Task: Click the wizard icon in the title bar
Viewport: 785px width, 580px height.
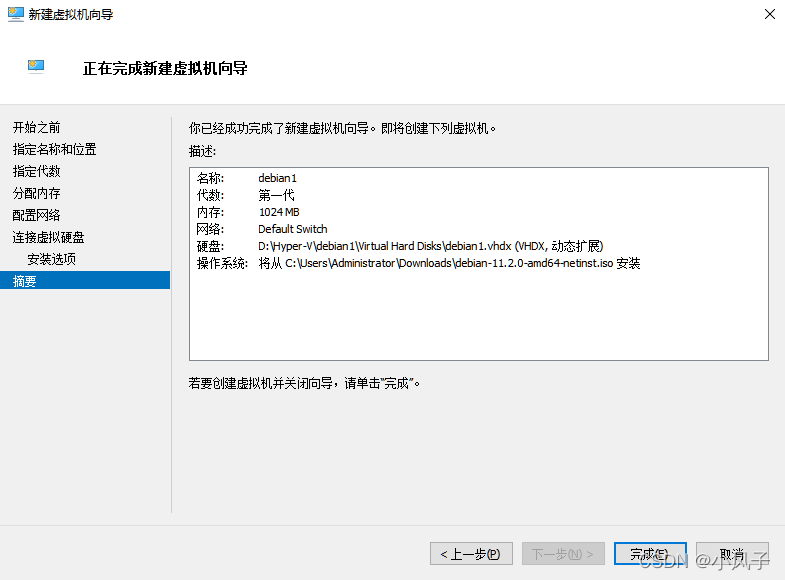Action: 16,14
